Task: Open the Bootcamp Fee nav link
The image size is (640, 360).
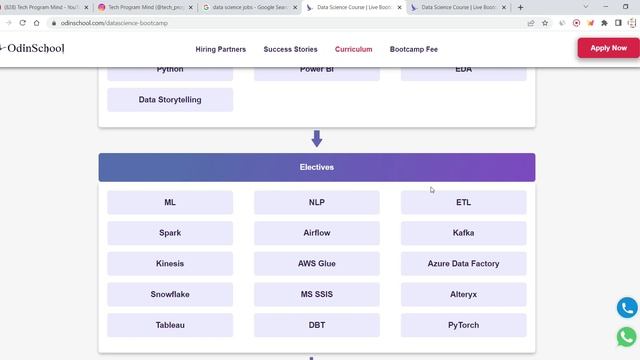Action: tap(413, 49)
